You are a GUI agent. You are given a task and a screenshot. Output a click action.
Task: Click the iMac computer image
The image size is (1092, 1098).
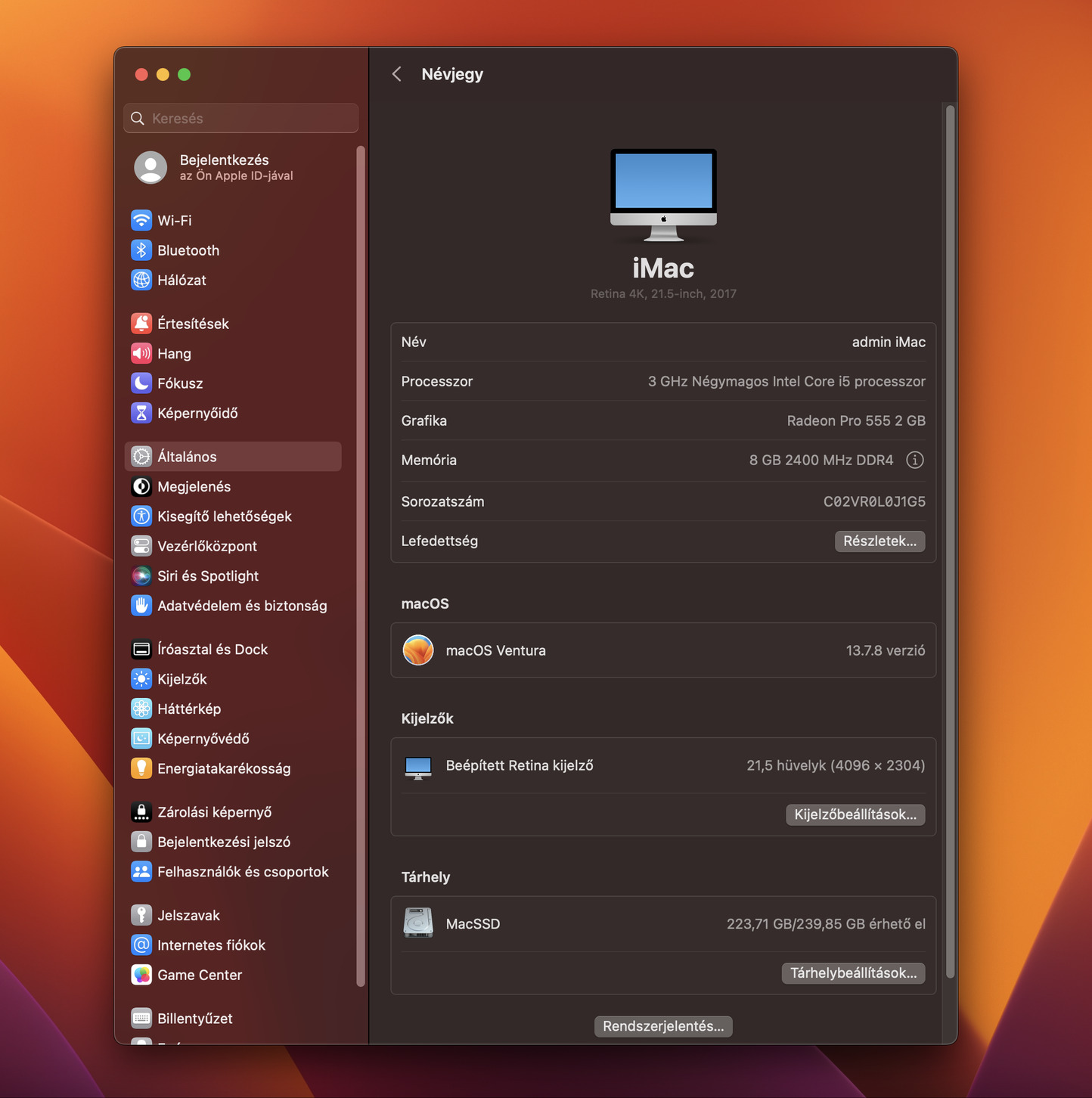tap(663, 194)
